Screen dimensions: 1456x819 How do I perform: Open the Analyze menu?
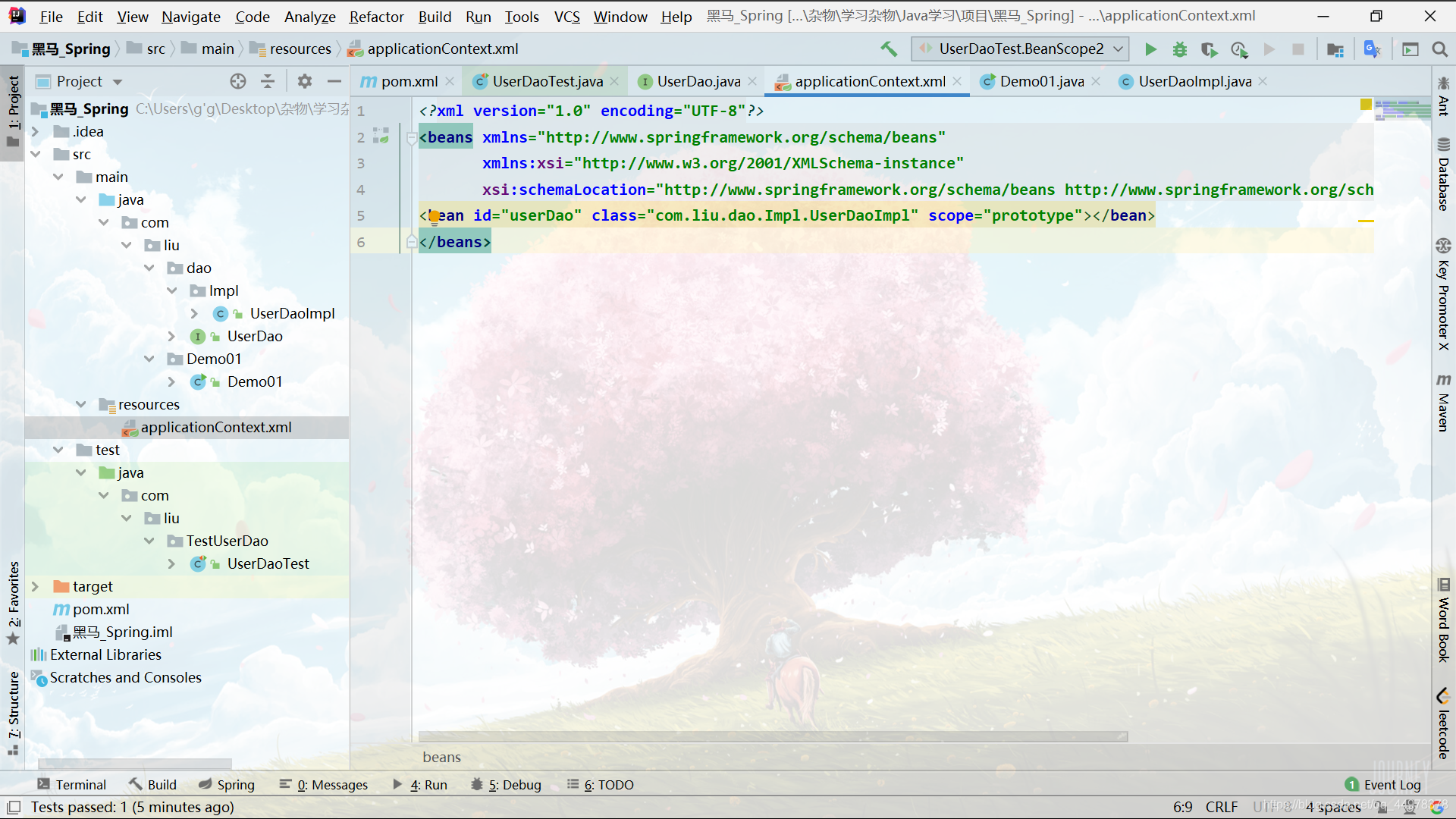309,16
